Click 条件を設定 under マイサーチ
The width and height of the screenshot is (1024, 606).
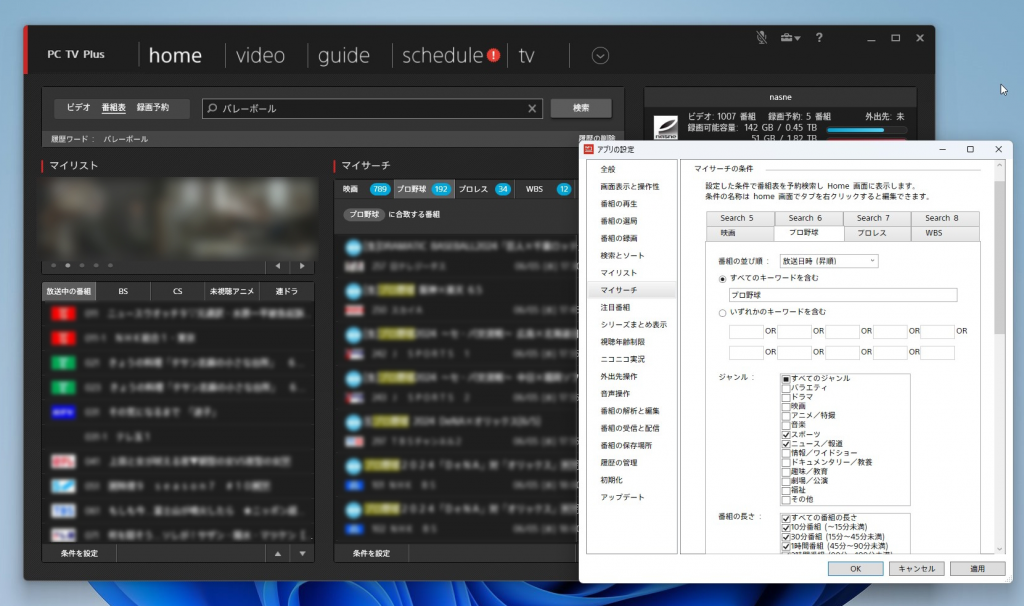tap(371, 554)
